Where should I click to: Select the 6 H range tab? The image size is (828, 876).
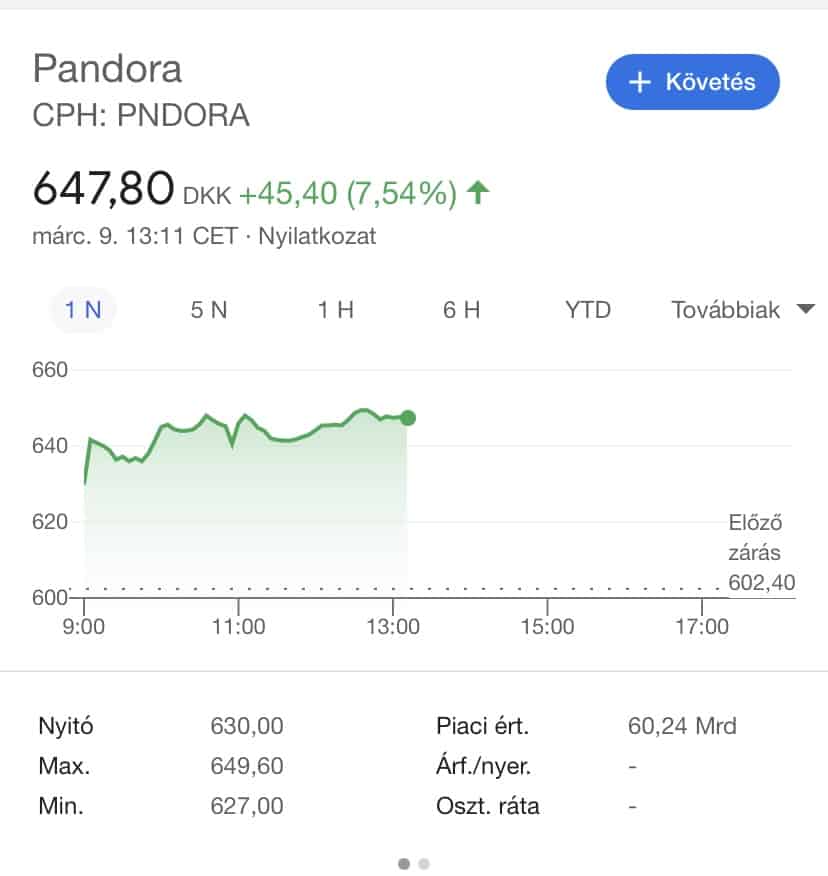click(x=462, y=310)
